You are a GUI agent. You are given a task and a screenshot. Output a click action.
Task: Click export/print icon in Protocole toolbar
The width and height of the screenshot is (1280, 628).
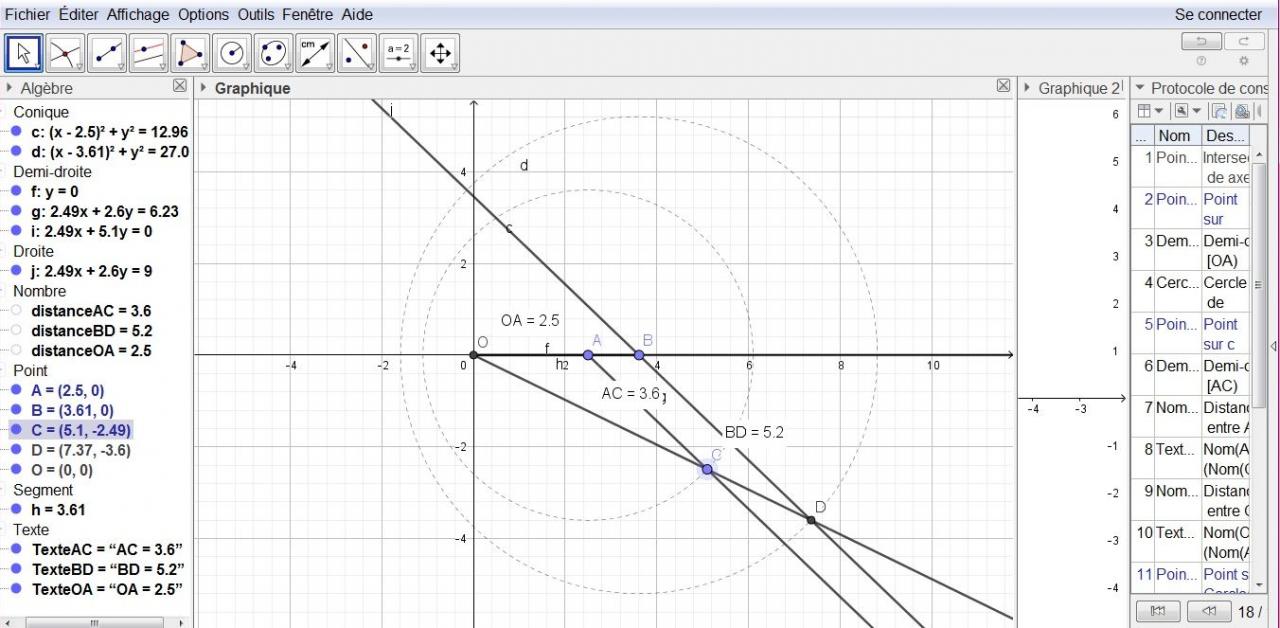pos(1241,111)
